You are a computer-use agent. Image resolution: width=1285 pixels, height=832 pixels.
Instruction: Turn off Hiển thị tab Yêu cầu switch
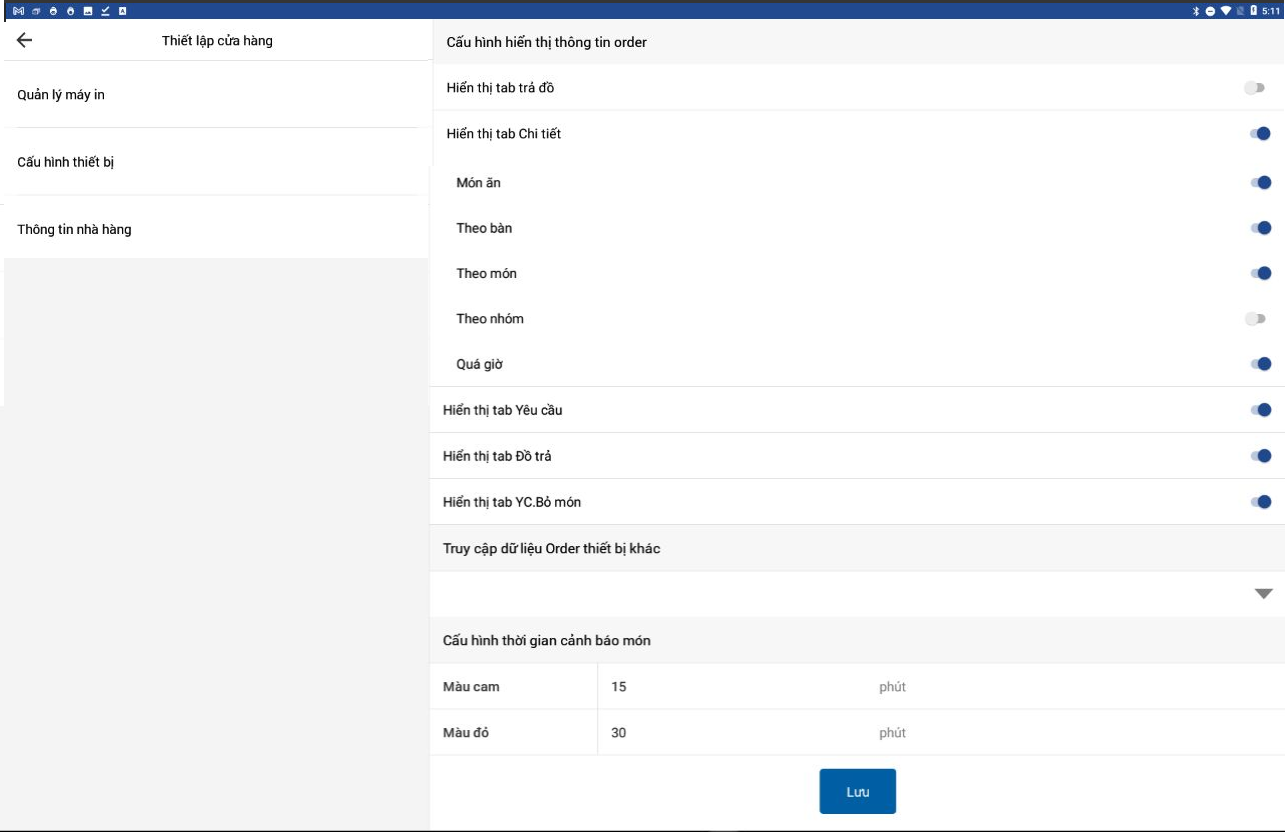point(1260,410)
